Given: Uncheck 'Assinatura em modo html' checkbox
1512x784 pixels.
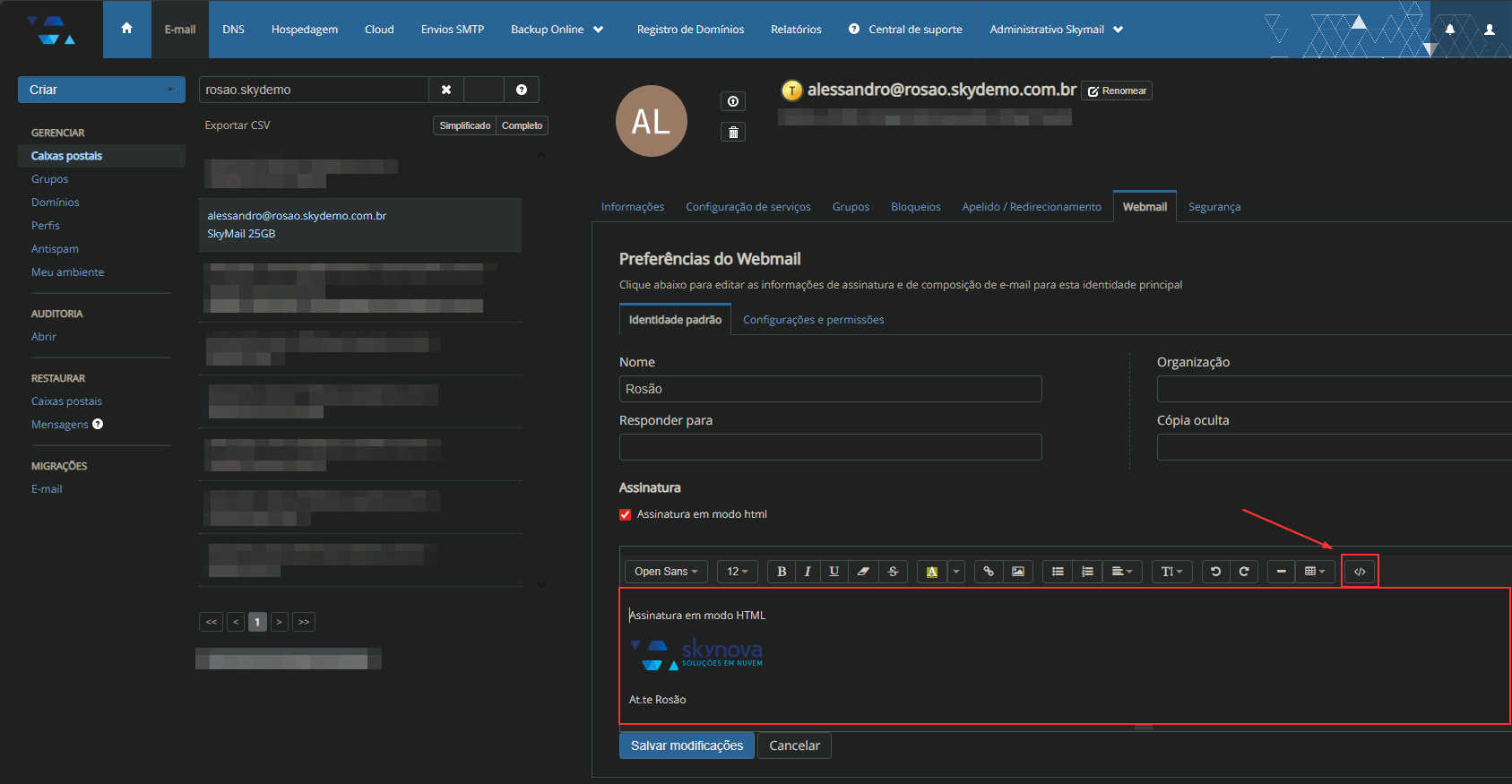Looking at the screenshot, I should point(625,514).
